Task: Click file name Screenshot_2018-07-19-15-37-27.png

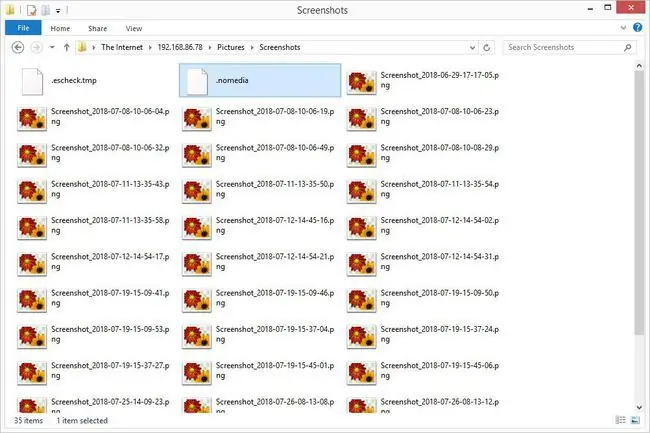Action: [110, 370]
